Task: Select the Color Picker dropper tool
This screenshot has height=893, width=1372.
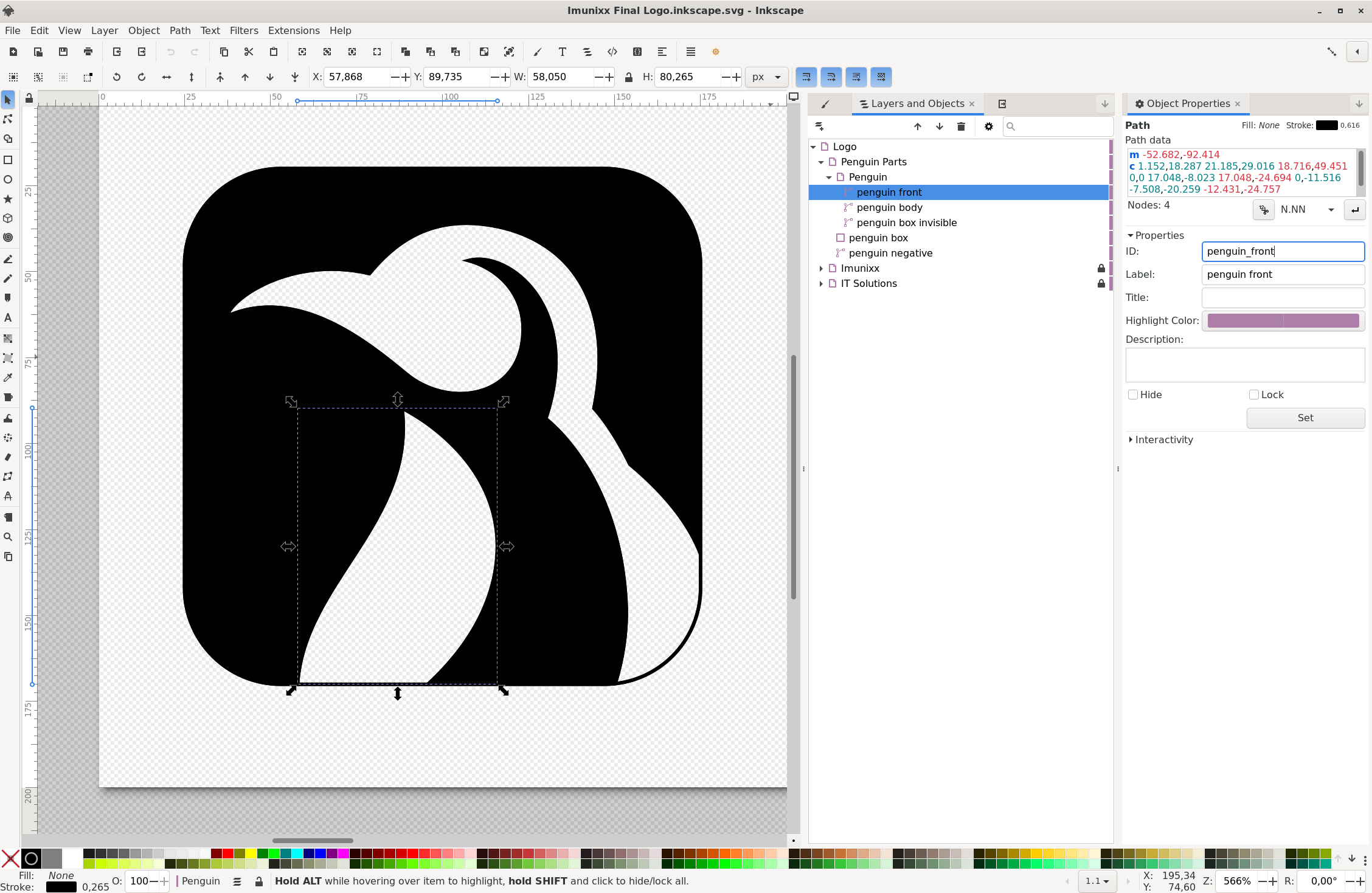Action: (8, 378)
